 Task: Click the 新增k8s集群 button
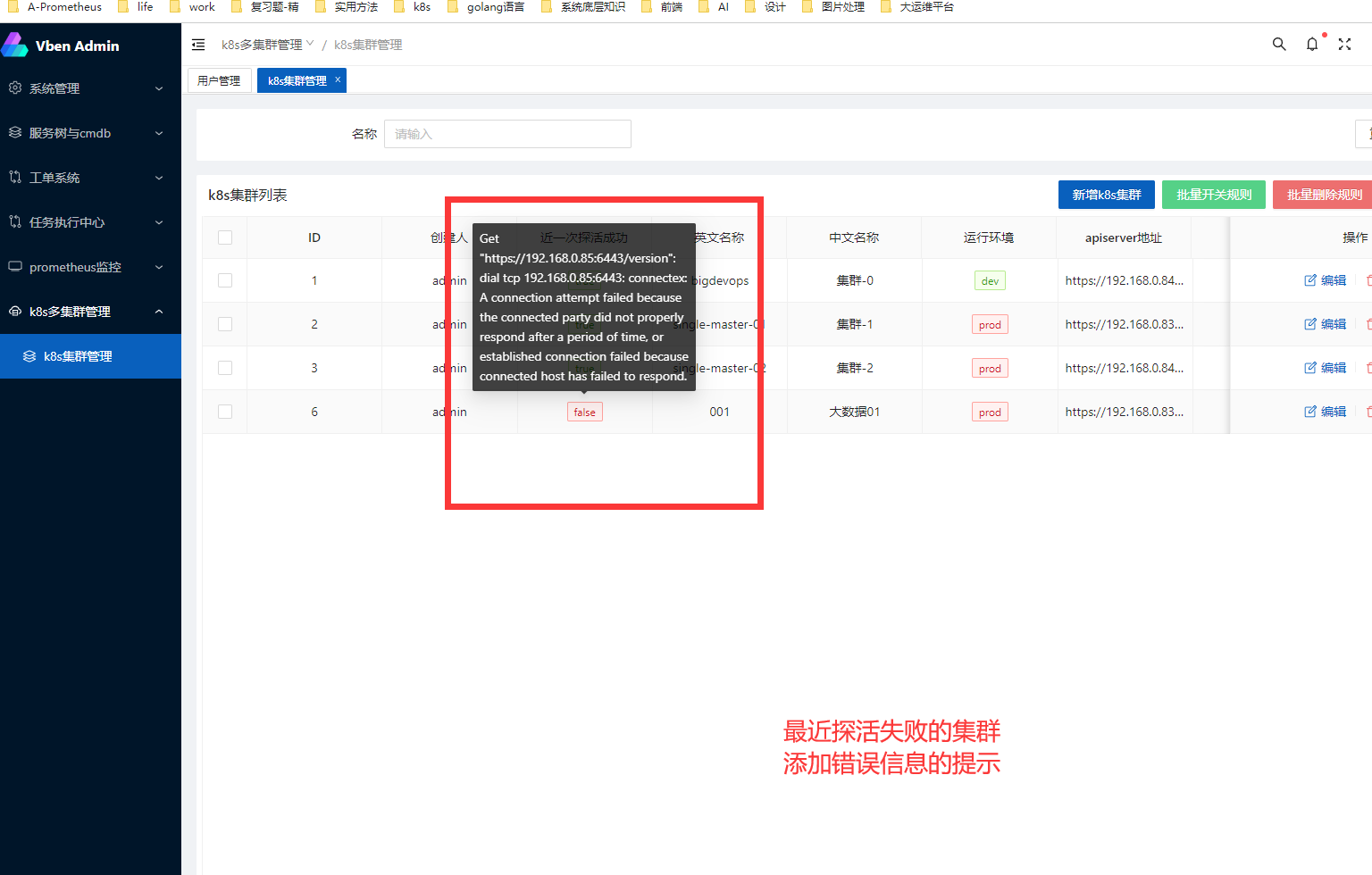click(1107, 195)
